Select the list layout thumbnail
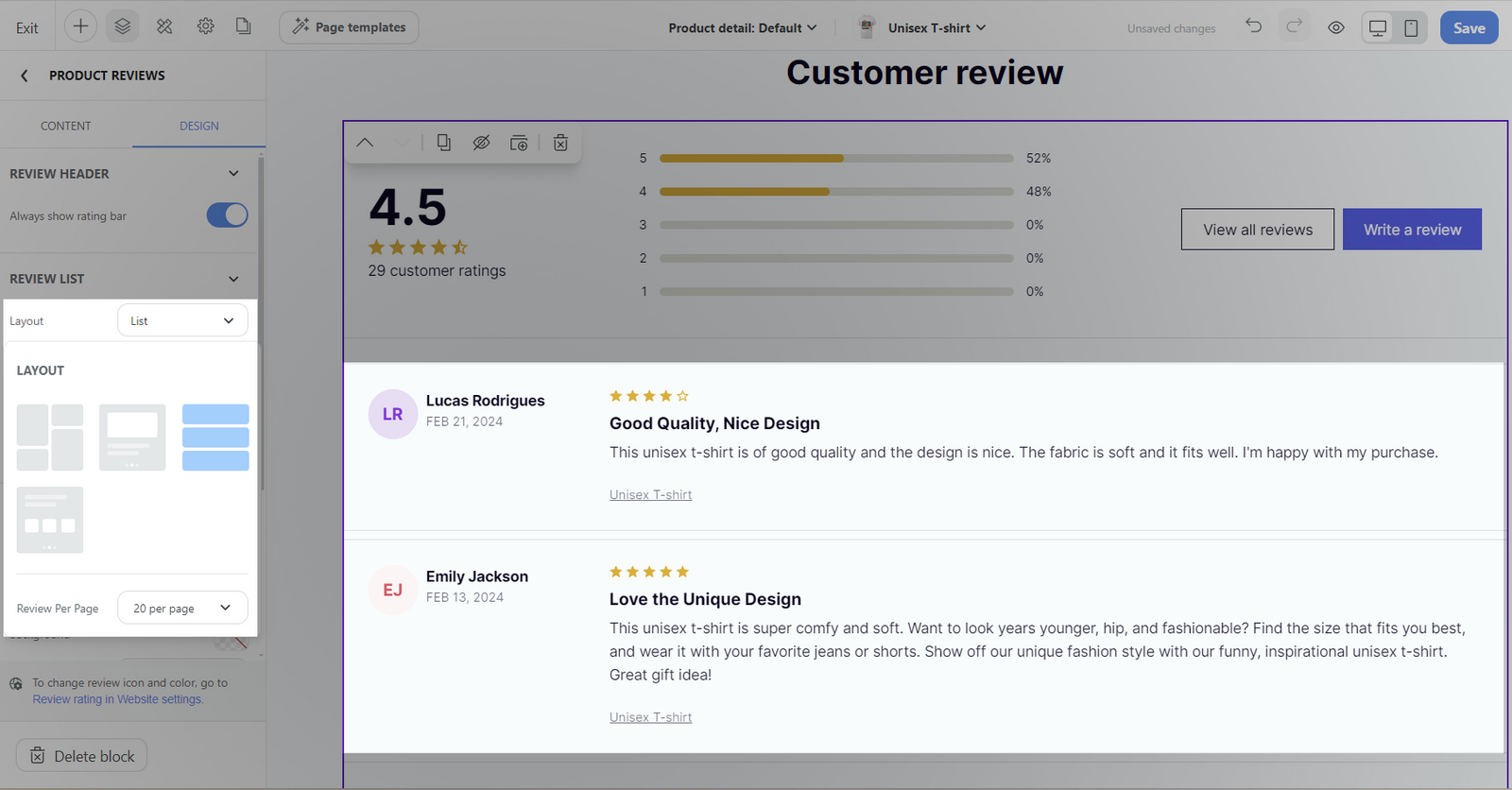 point(215,438)
